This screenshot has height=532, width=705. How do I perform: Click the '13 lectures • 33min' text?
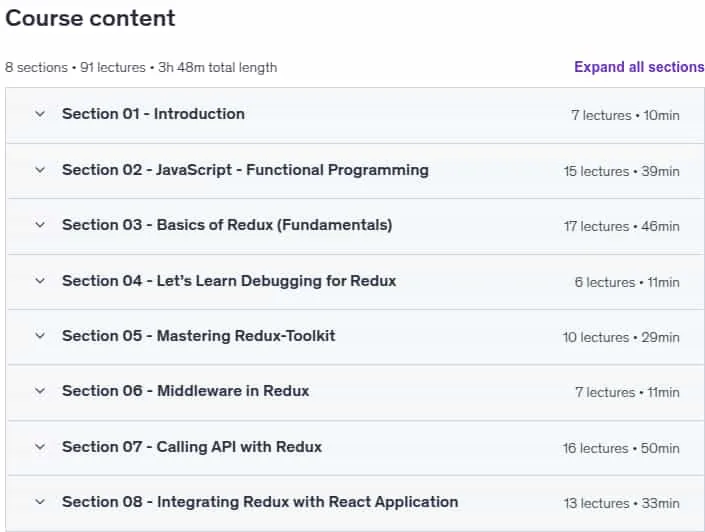pyautogui.click(x=621, y=503)
